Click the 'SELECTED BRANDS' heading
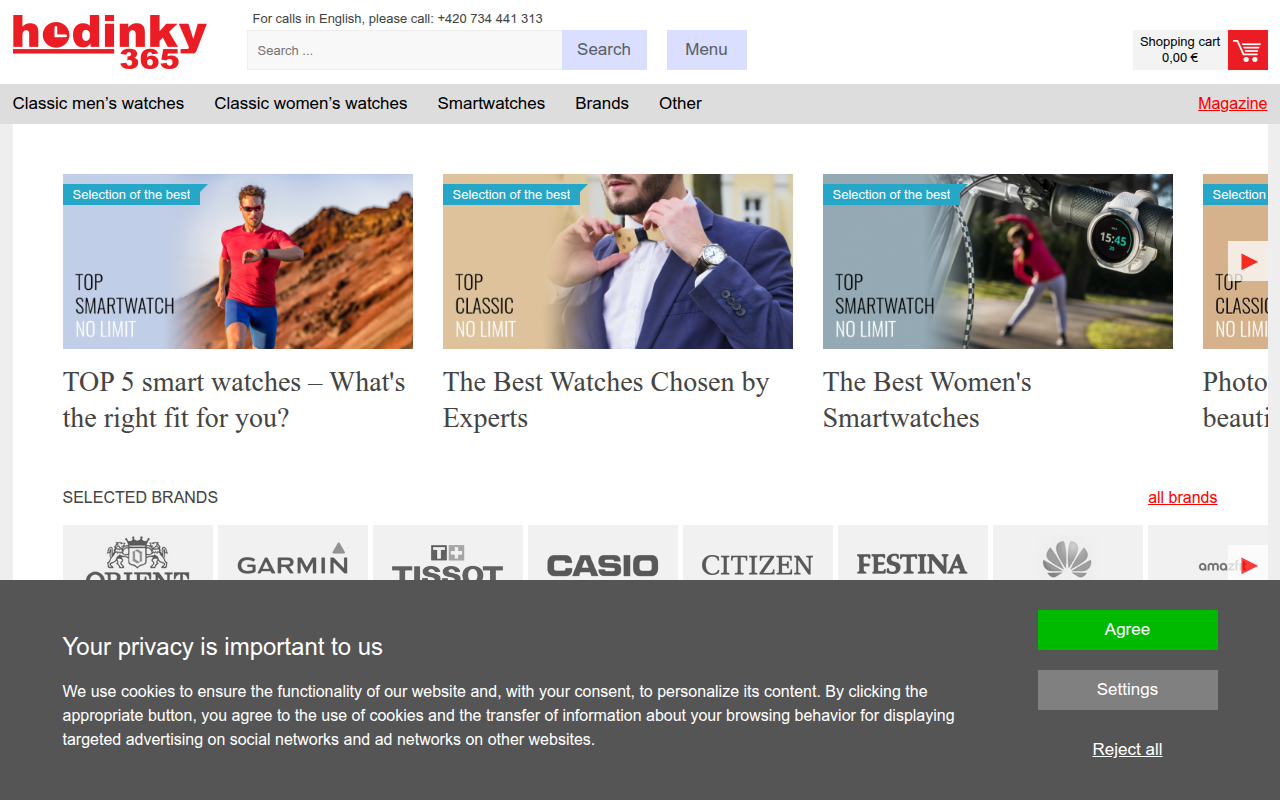Image resolution: width=1280 pixels, height=800 pixels. pos(140,497)
